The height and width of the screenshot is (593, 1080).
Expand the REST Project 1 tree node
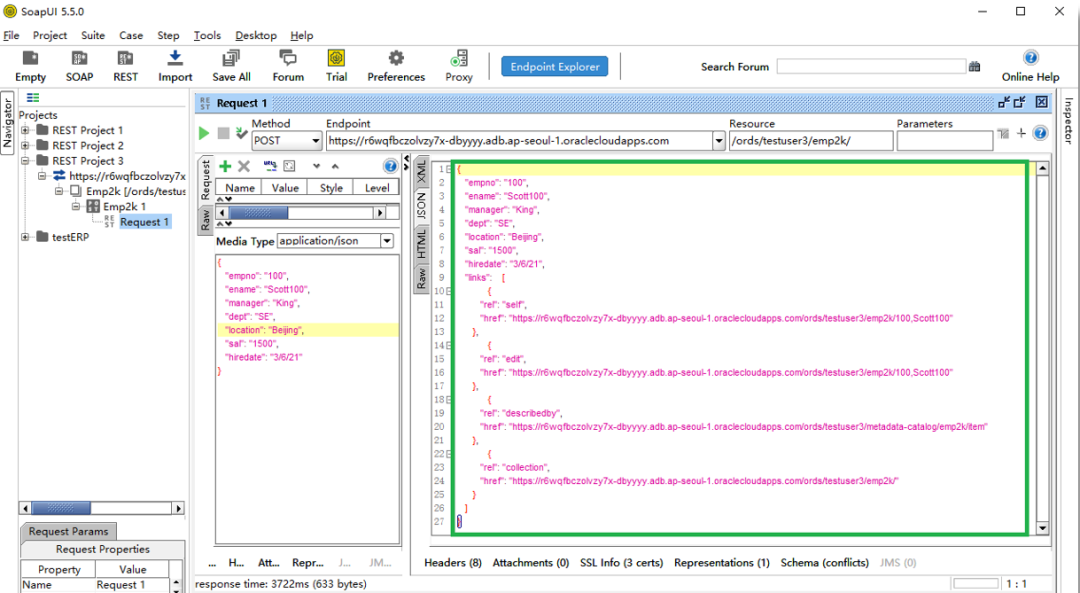[26, 130]
